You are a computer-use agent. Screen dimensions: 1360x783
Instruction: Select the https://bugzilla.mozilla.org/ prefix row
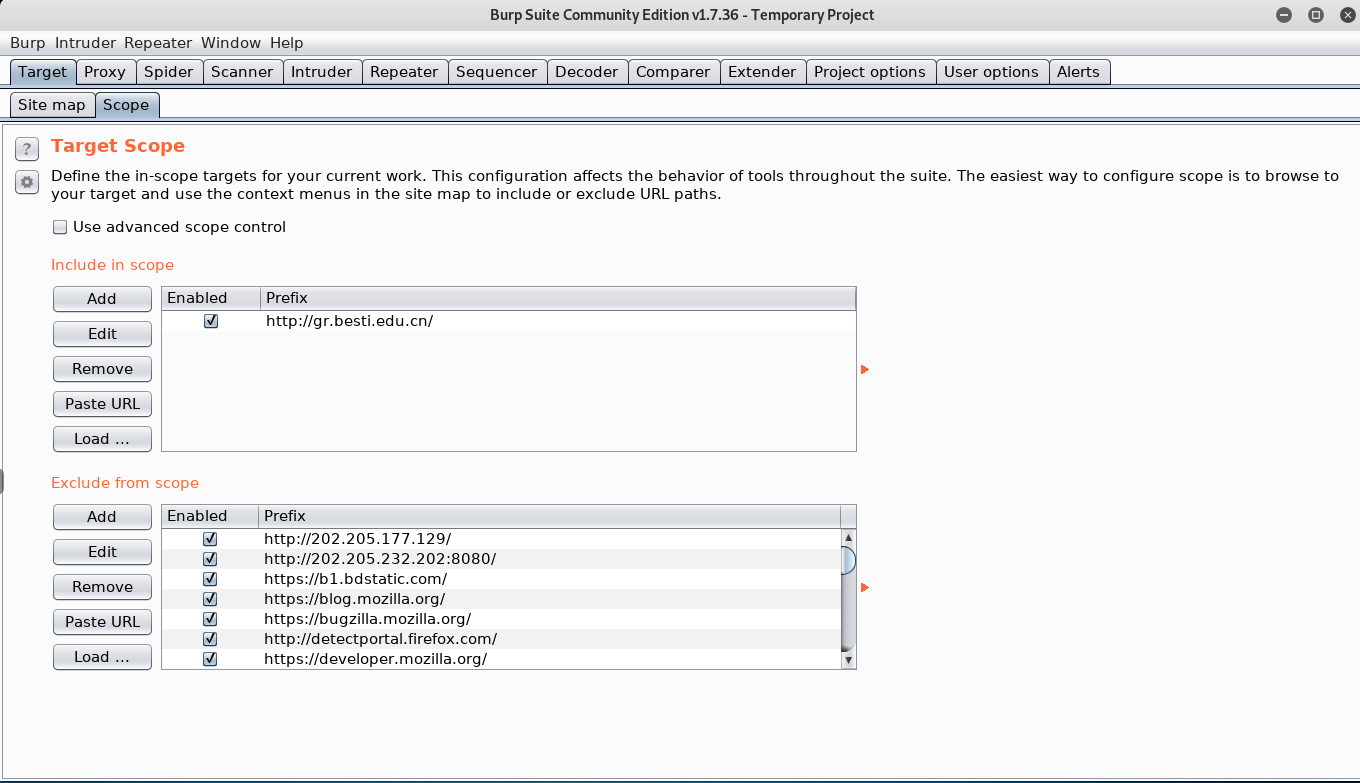(501, 618)
